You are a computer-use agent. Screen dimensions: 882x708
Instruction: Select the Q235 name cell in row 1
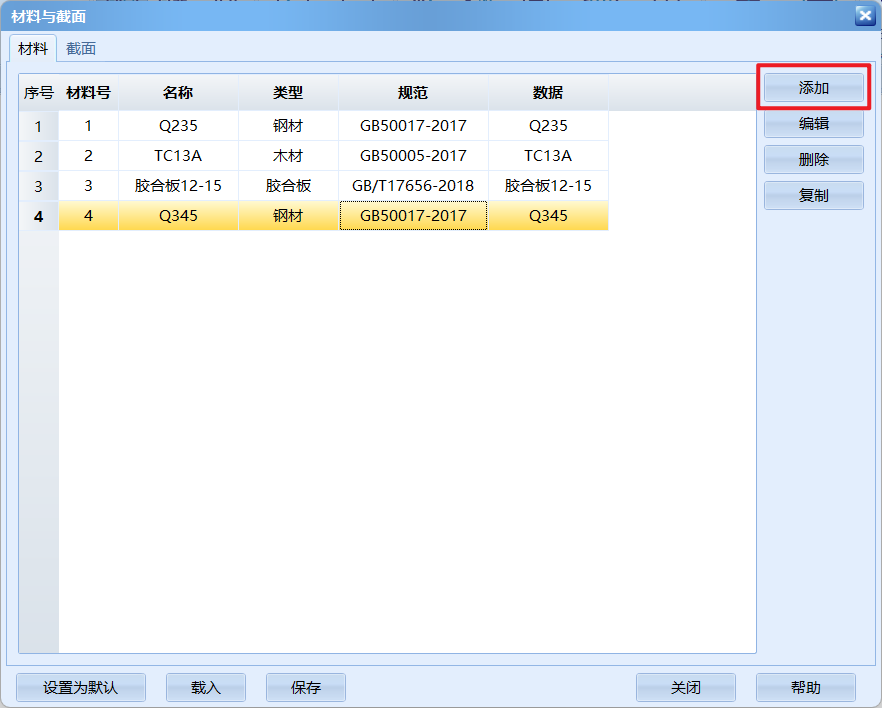coord(178,126)
